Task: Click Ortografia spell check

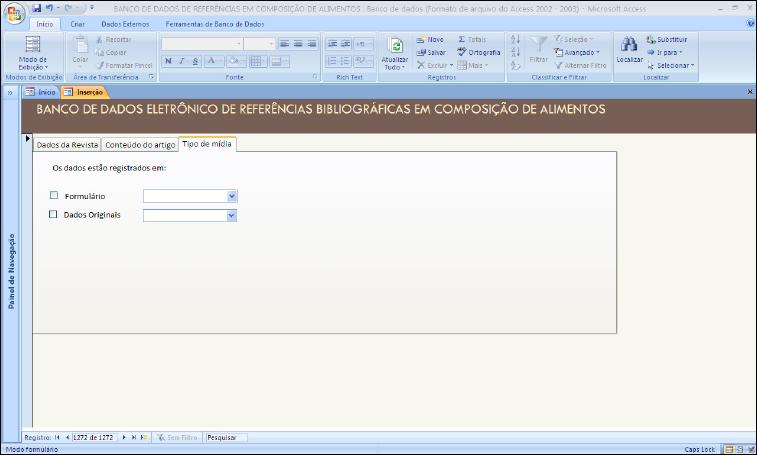Action: pyautogui.click(x=479, y=53)
